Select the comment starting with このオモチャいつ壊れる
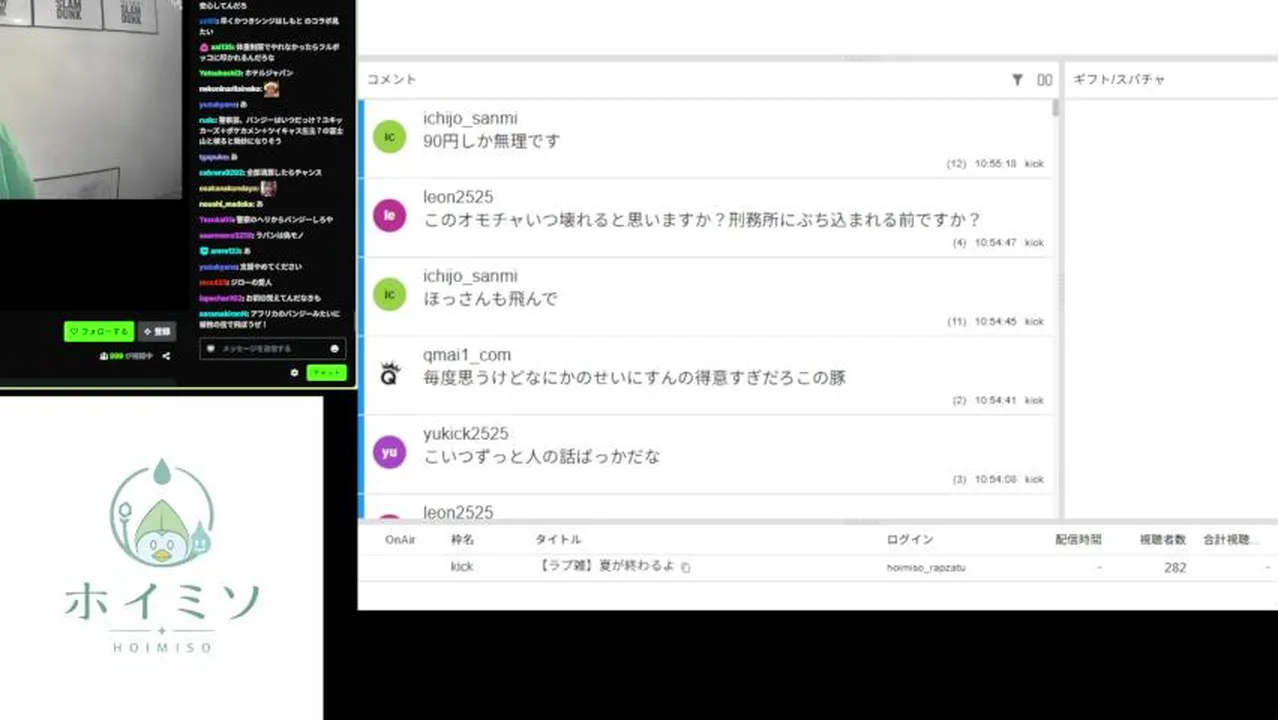Image resolution: width=1278 pixels, height=720 pixels. tap(702, 220)
